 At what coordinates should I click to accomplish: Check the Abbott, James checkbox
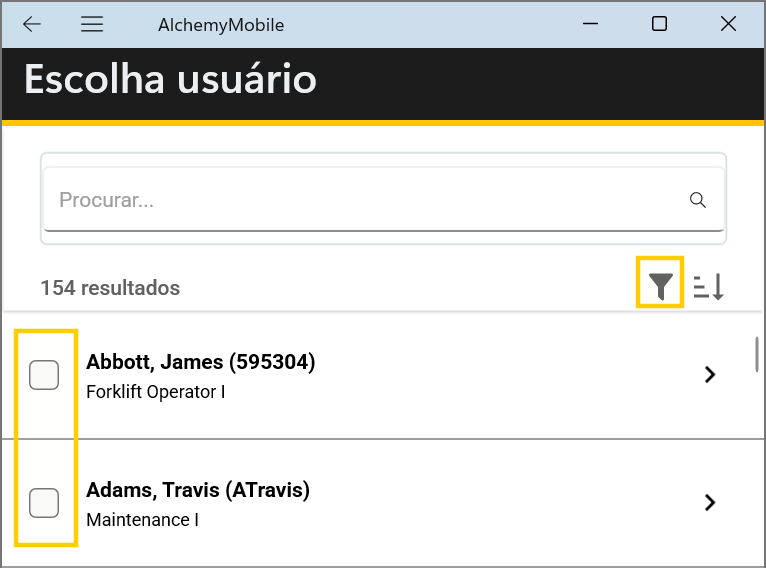[44, 375]
